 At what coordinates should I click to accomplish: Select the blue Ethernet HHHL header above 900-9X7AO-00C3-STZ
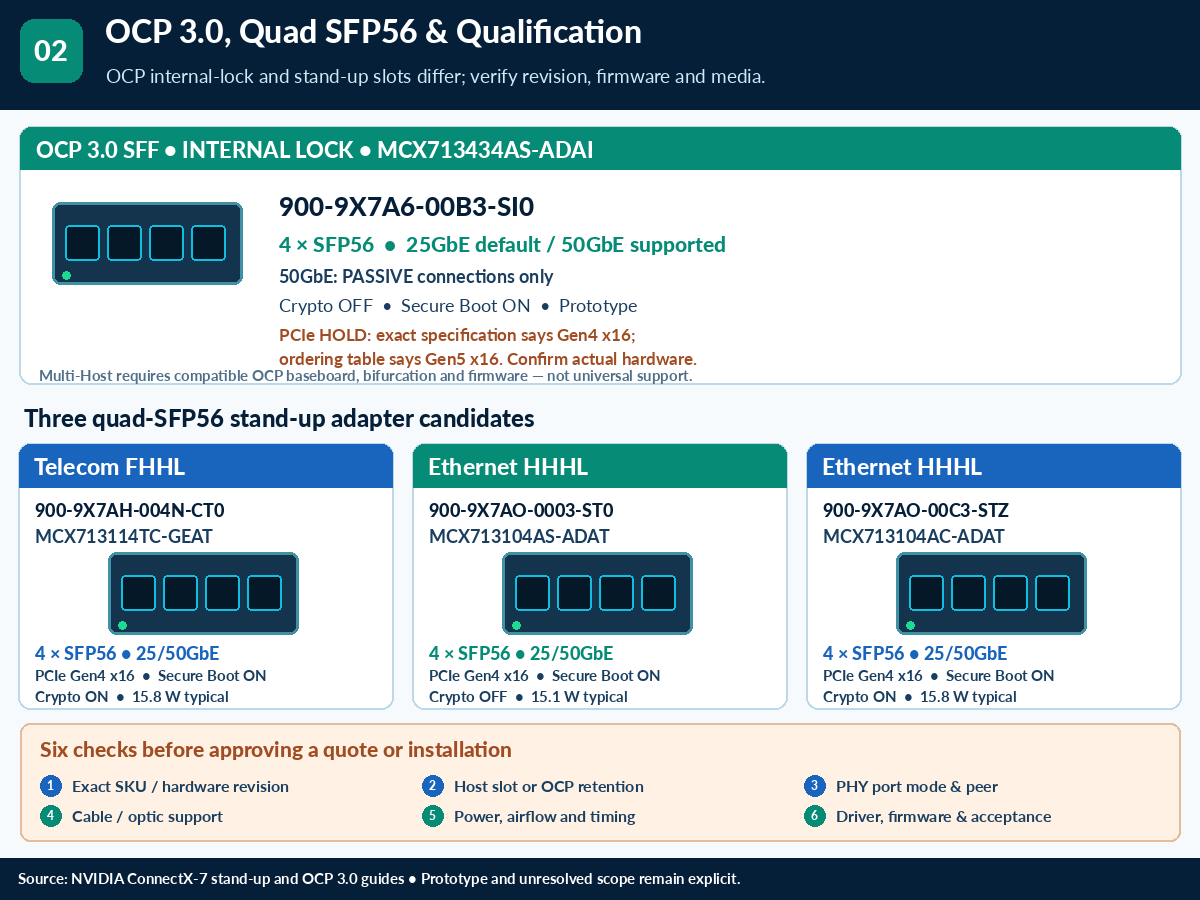[994, 467]
